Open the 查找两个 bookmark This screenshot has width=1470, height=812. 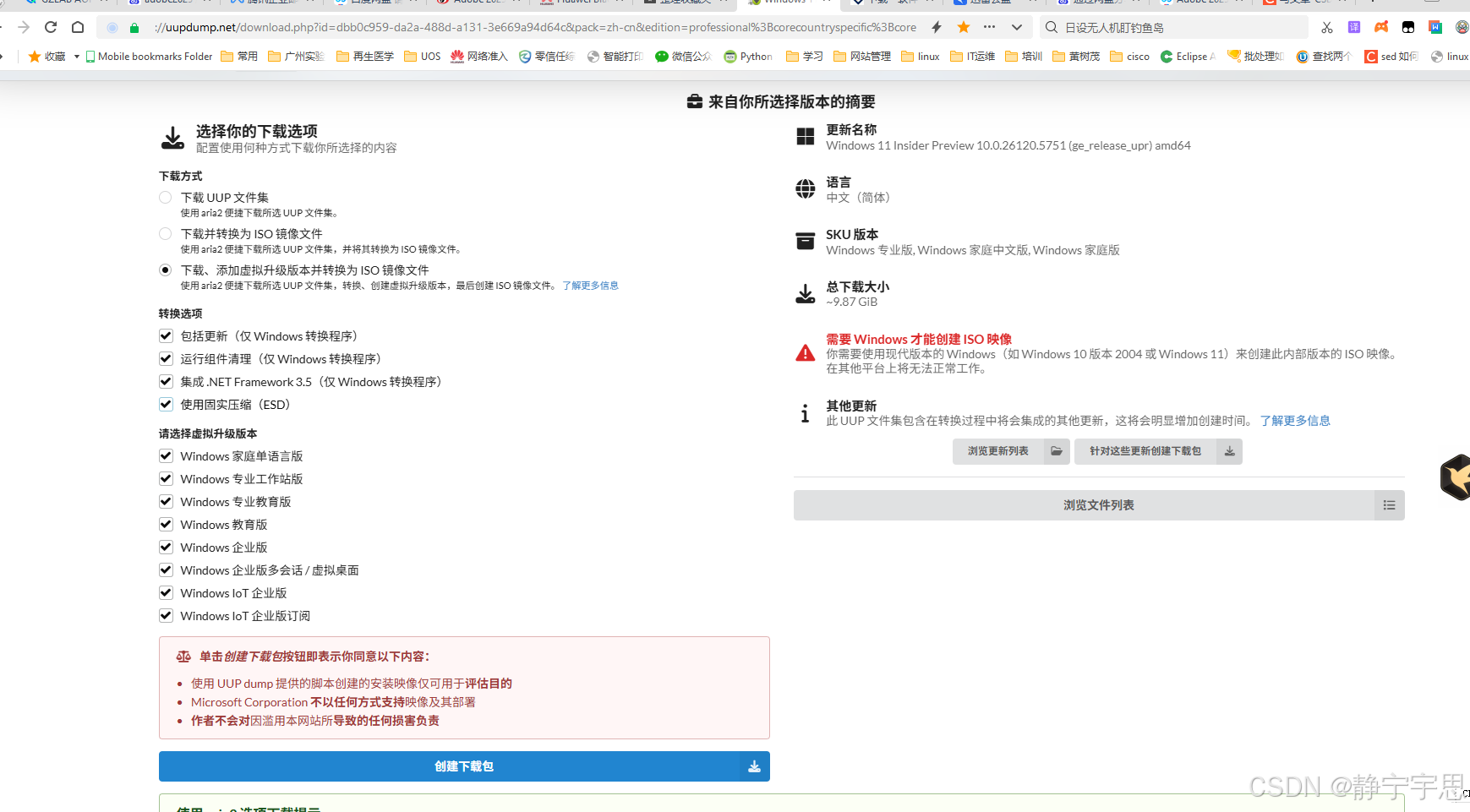[1324, 57]
